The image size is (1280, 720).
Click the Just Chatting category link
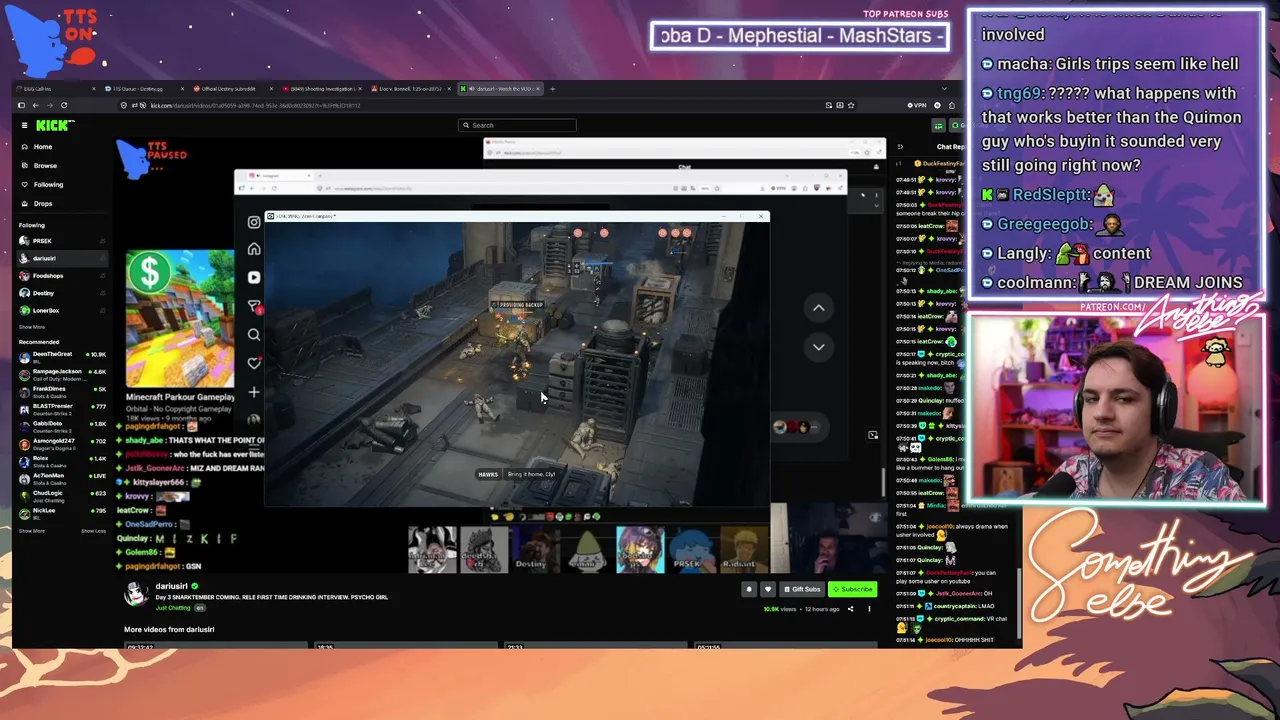(173, 608)
